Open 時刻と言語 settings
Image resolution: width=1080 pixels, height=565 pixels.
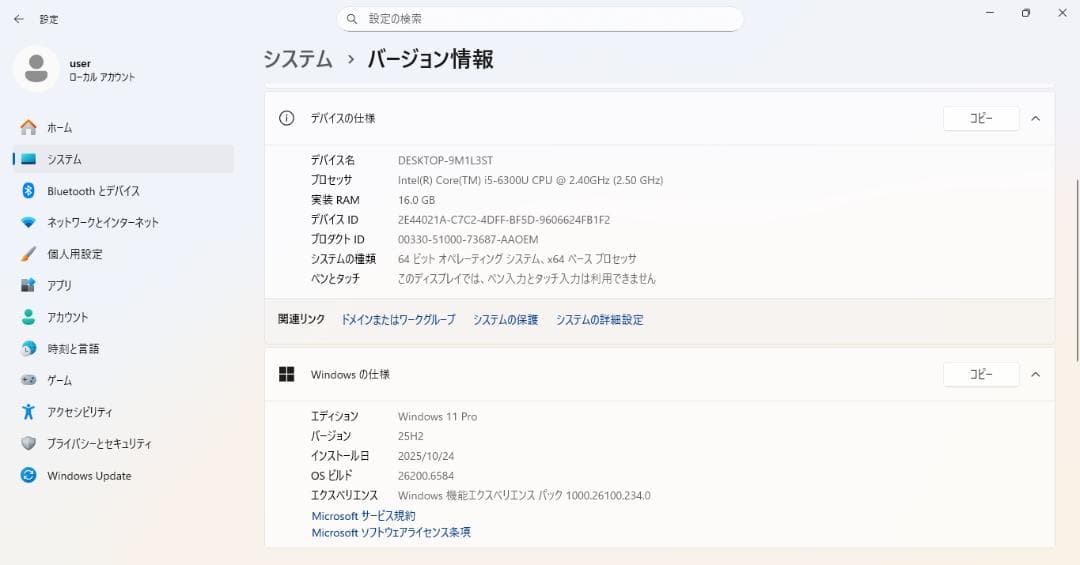click(x=124, y=349)
